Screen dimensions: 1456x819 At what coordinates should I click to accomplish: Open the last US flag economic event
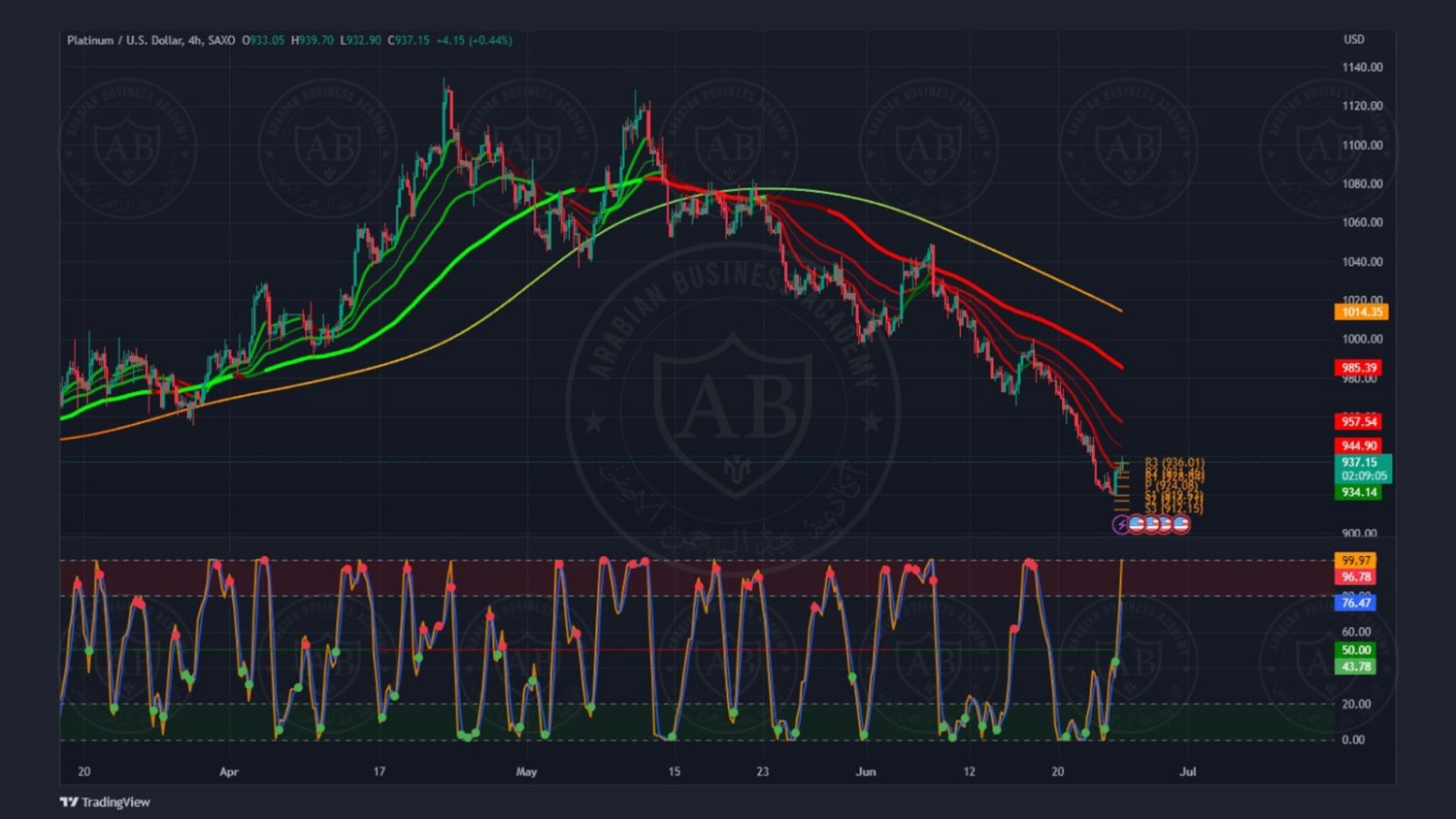[x=1180, y=524]
